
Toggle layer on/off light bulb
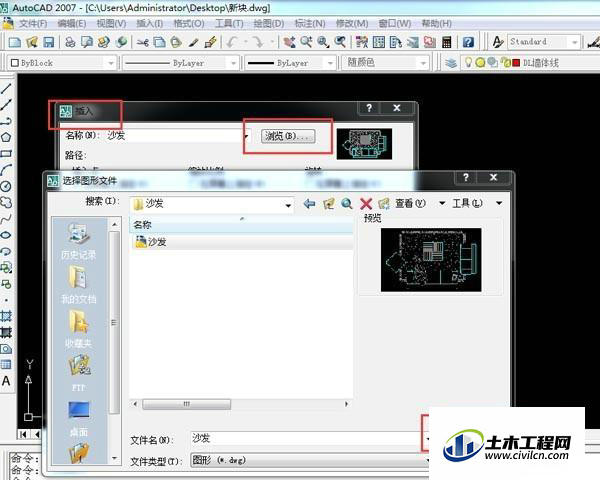(x=468, y=62)
